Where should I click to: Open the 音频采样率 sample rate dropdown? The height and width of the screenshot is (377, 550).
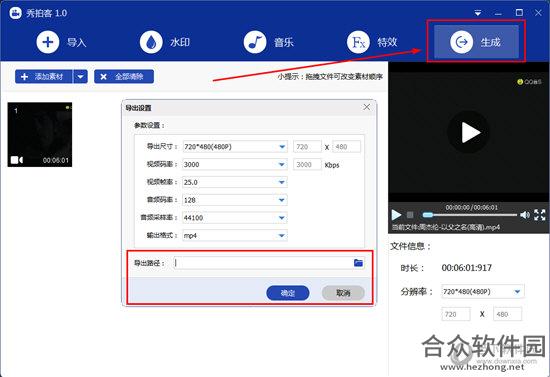(235, 217)
